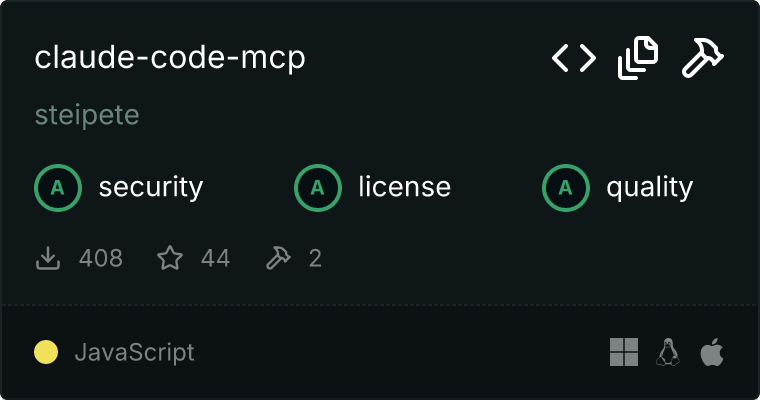Click the code brackets icon
Image resolution: width=760 pixels, height=400 pixels.
click(x=574, y=58)
